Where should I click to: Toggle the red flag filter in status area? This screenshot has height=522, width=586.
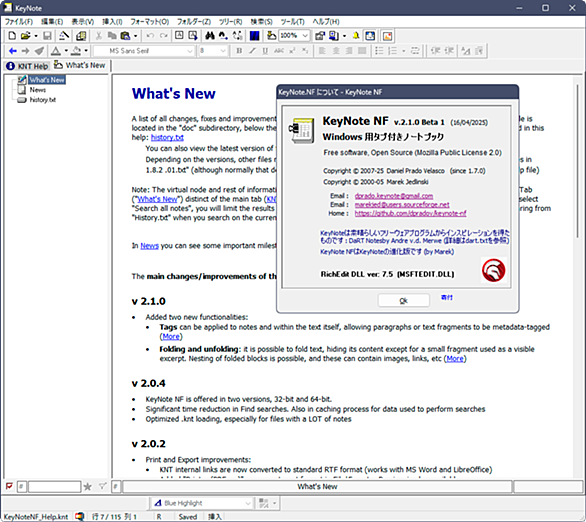pyautogui.click(x=9, y=486)
